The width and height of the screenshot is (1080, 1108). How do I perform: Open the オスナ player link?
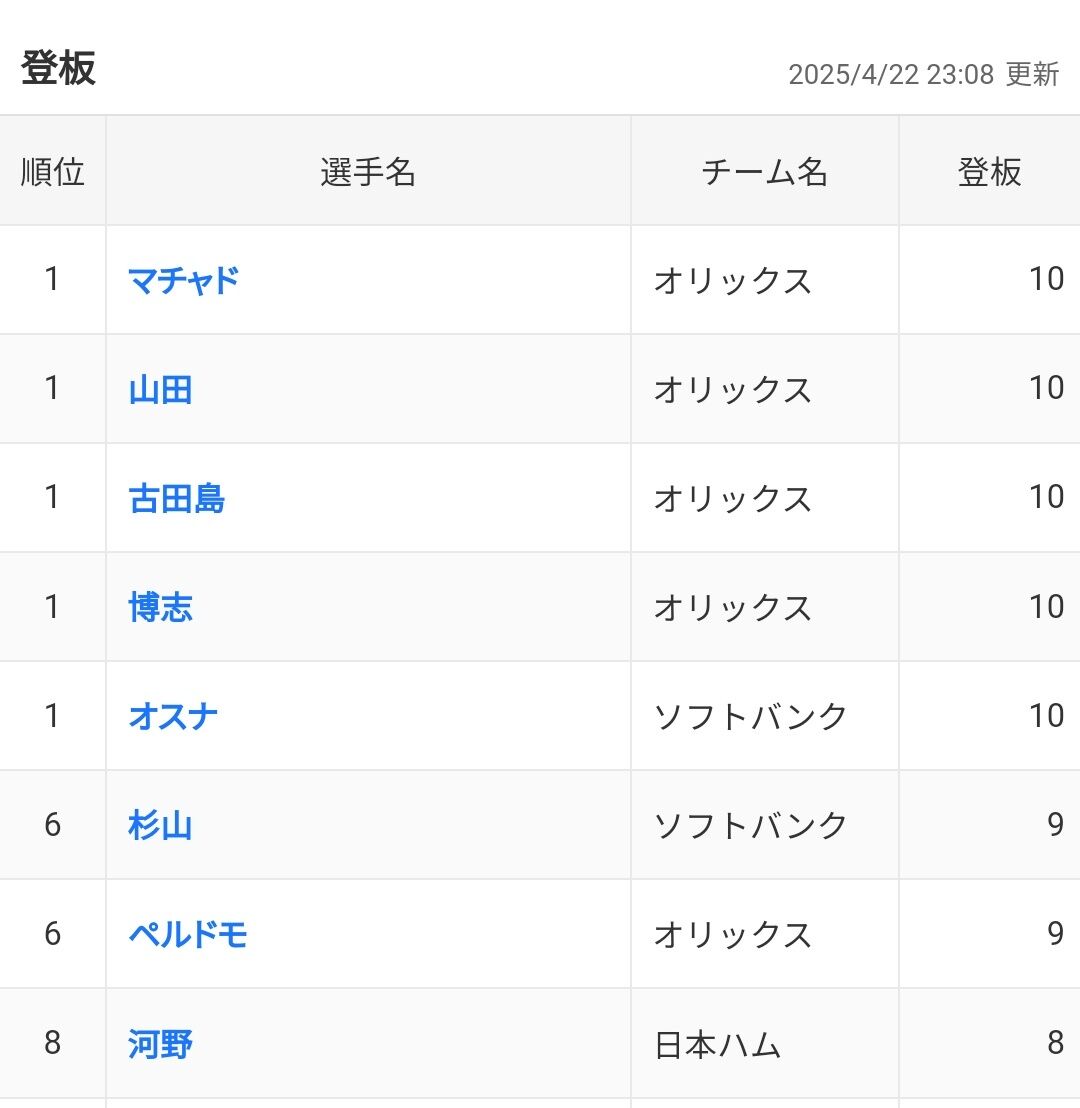(173, 716)
